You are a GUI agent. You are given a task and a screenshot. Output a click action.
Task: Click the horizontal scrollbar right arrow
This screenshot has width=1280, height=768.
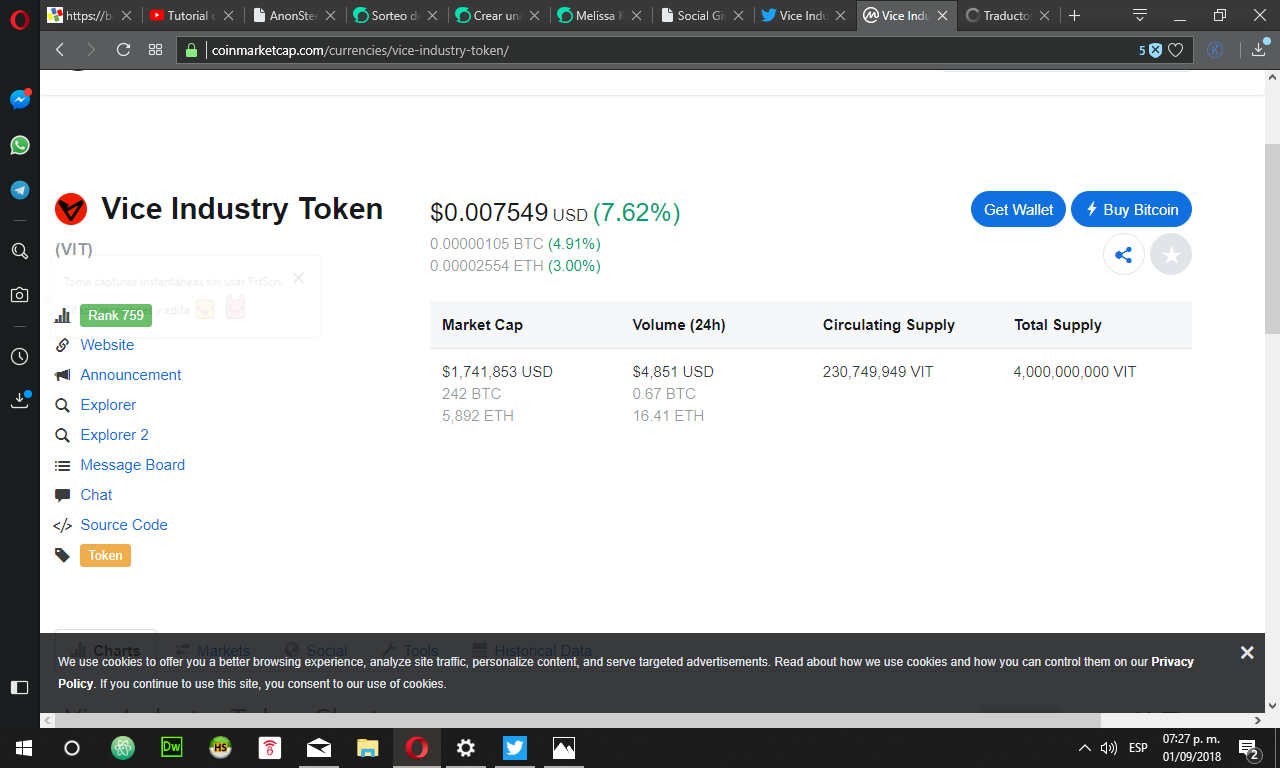[1258, 720]
